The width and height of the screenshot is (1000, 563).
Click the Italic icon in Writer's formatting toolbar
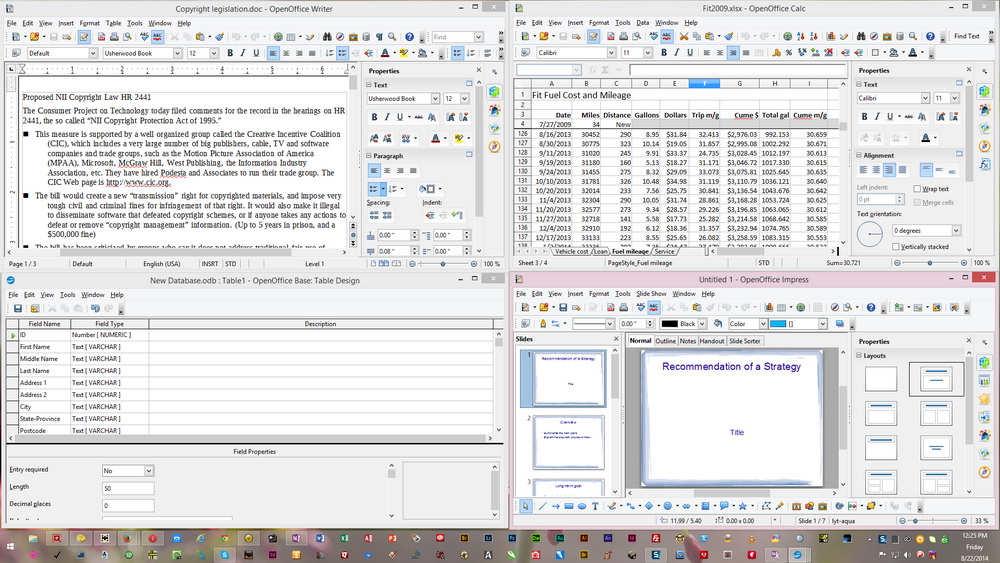tap(243, 53)
